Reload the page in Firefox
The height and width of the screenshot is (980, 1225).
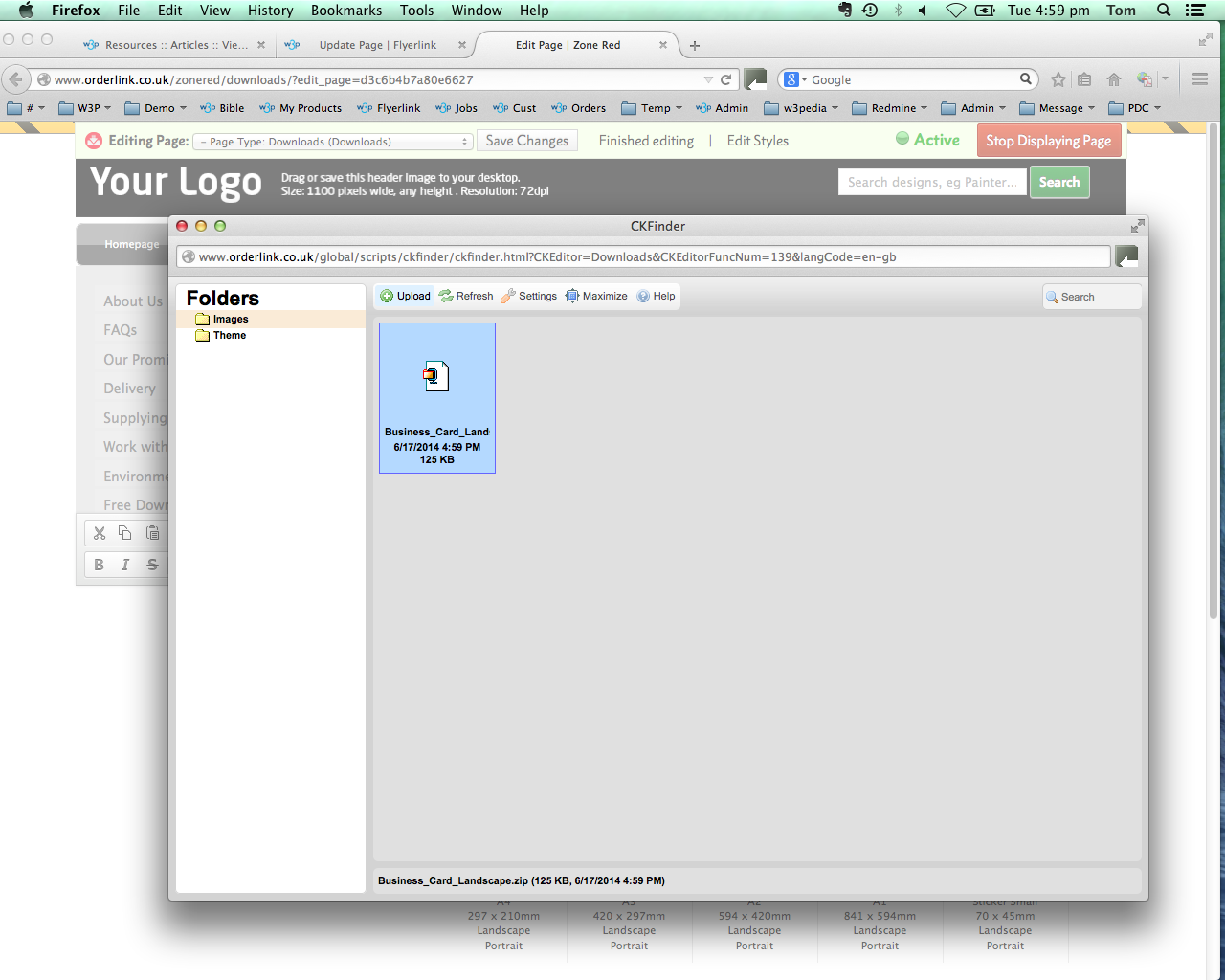coord(726,79)
